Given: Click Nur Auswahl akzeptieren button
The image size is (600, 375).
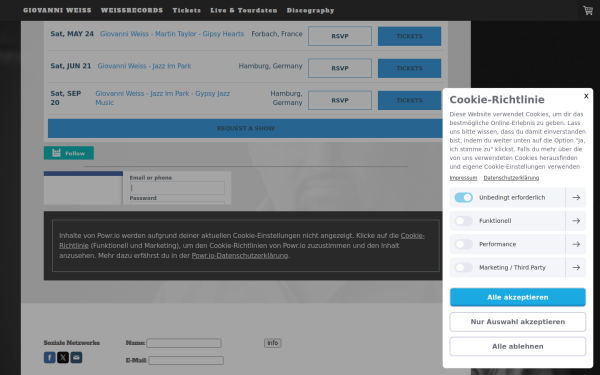Looking at the screenshot, I should (x=517, y=322).
